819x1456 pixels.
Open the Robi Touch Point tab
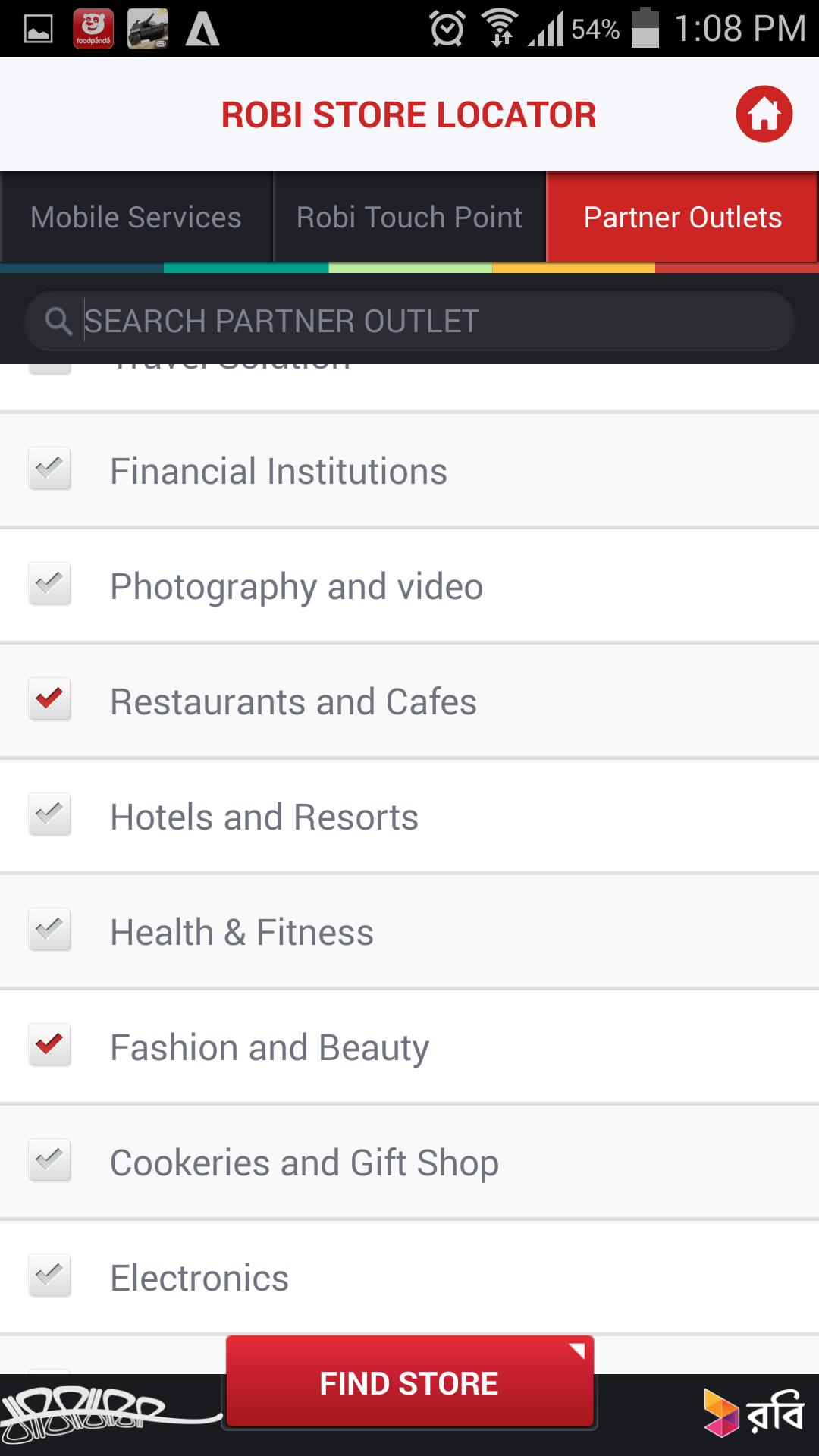point(409,218)
